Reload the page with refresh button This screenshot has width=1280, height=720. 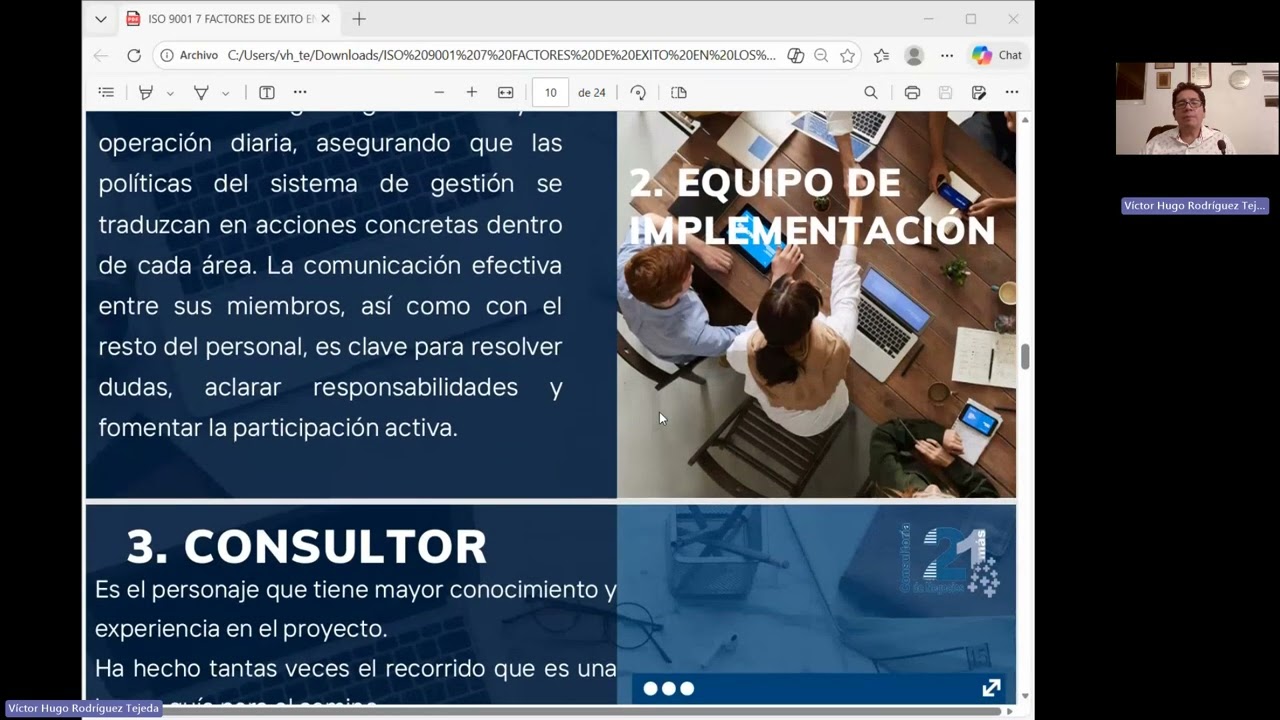pos(134,55)
